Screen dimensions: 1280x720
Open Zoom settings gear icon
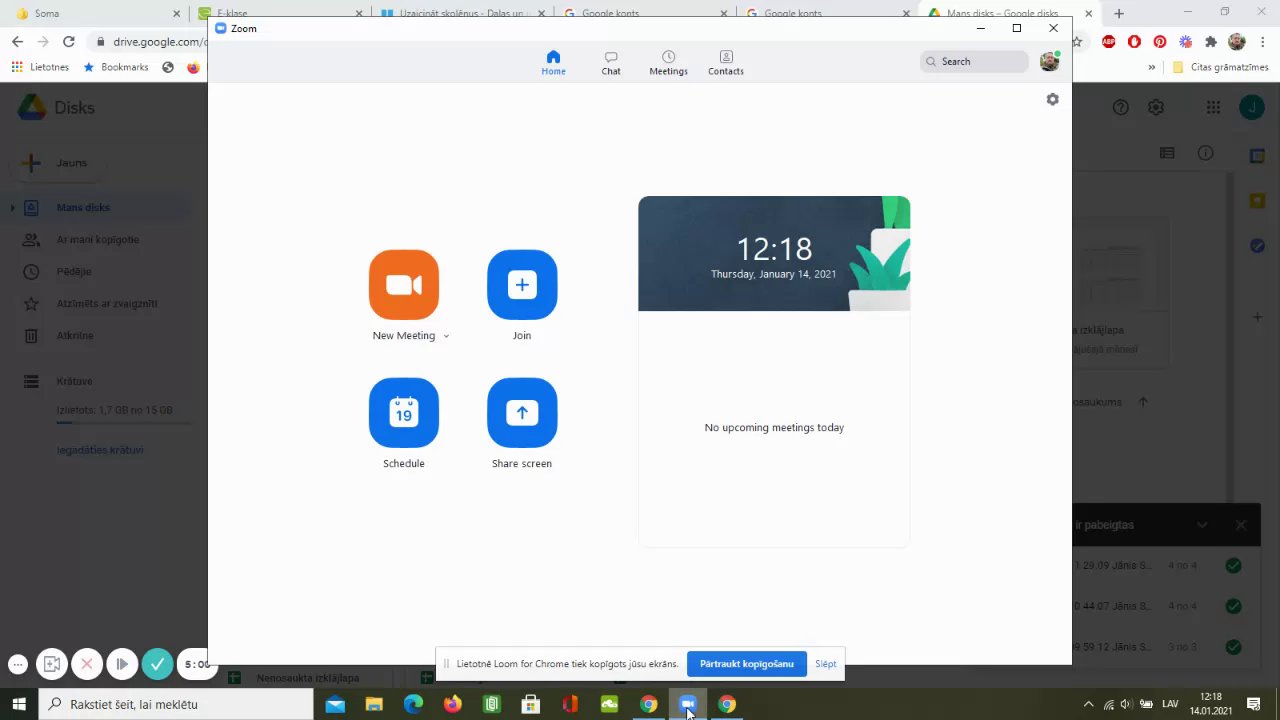pyautogui.click(x=1052, y=99)
